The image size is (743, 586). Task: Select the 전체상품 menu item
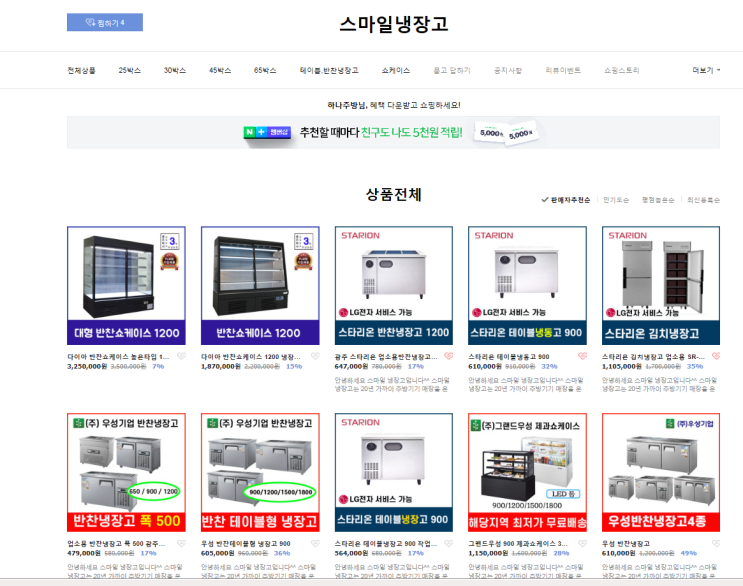click(x=81, y=71)
